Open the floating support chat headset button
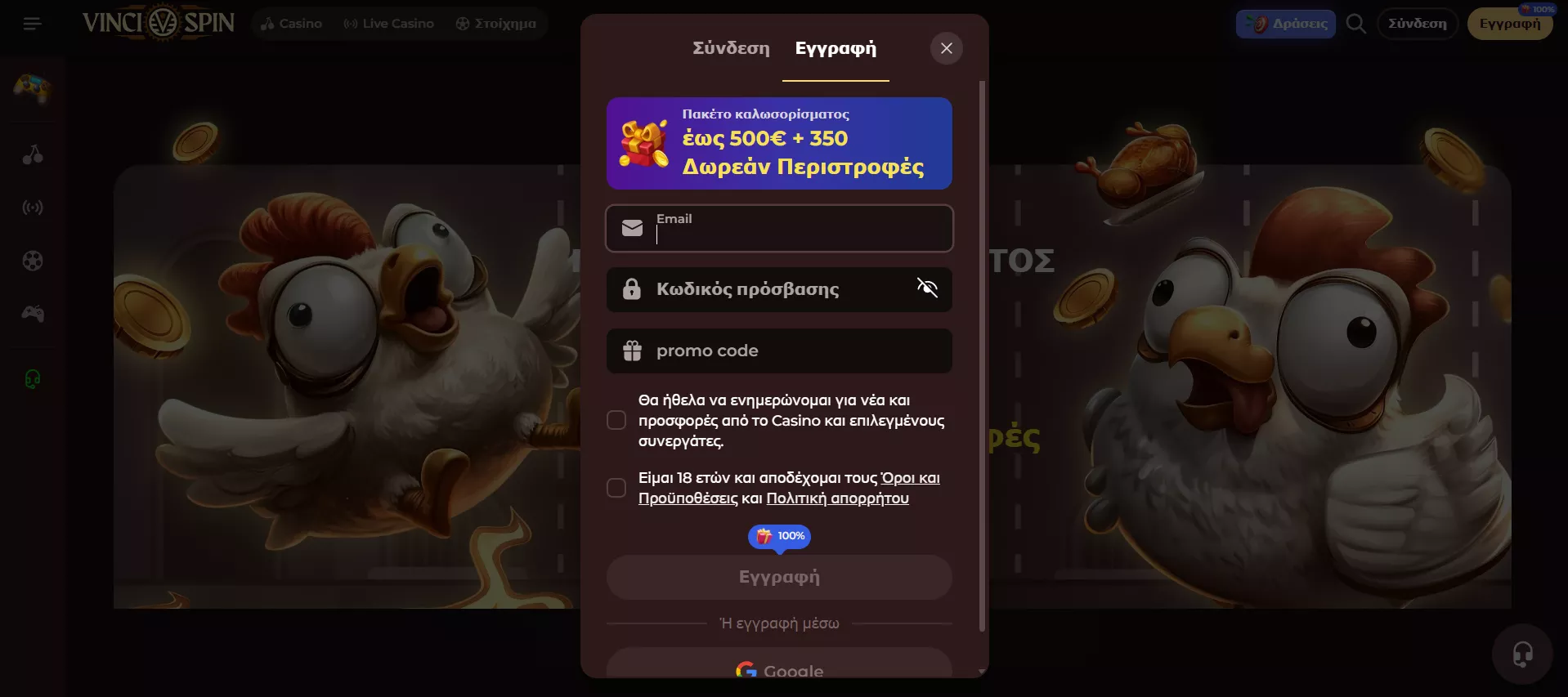This screenshot has width=1568, height=697. (1522, 655)
